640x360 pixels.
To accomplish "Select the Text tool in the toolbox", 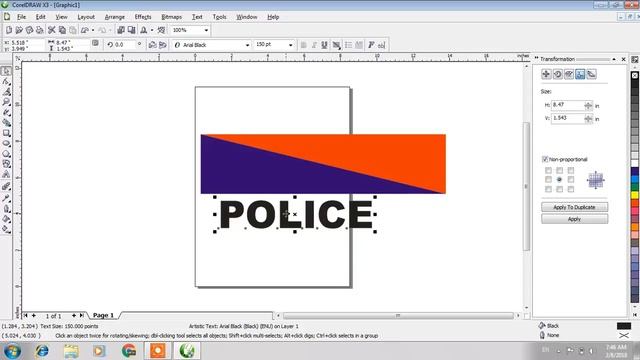I will tap(6, 174).
